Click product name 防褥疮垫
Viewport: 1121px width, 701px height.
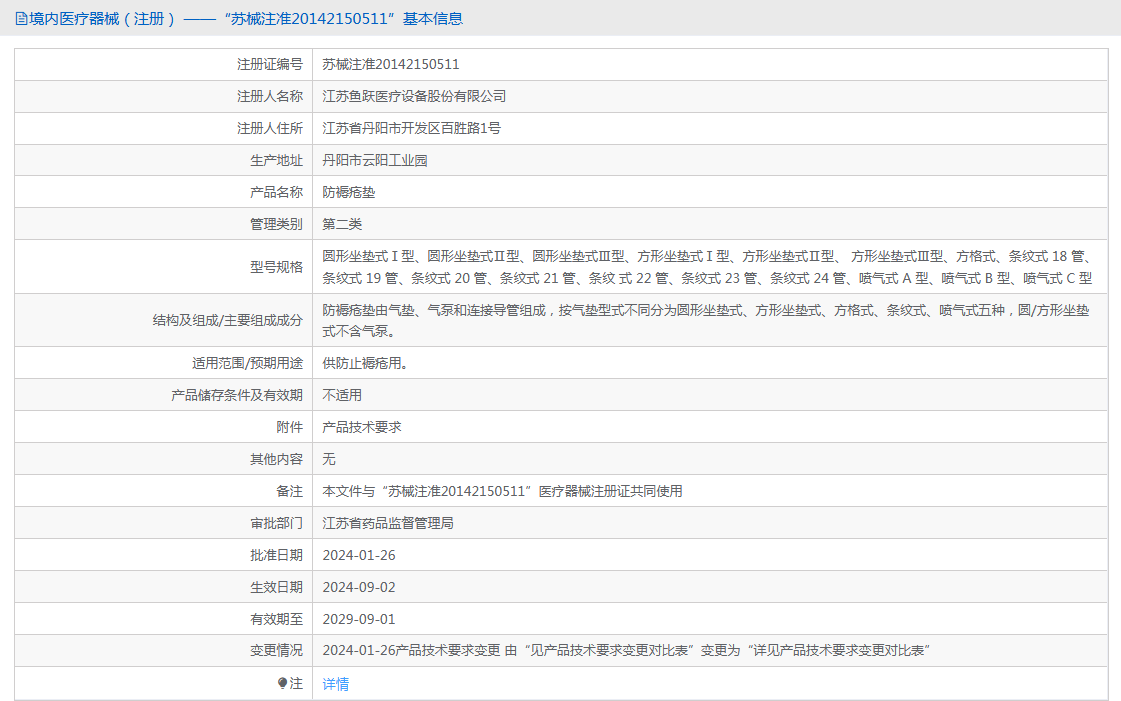(x=349, y=192)
